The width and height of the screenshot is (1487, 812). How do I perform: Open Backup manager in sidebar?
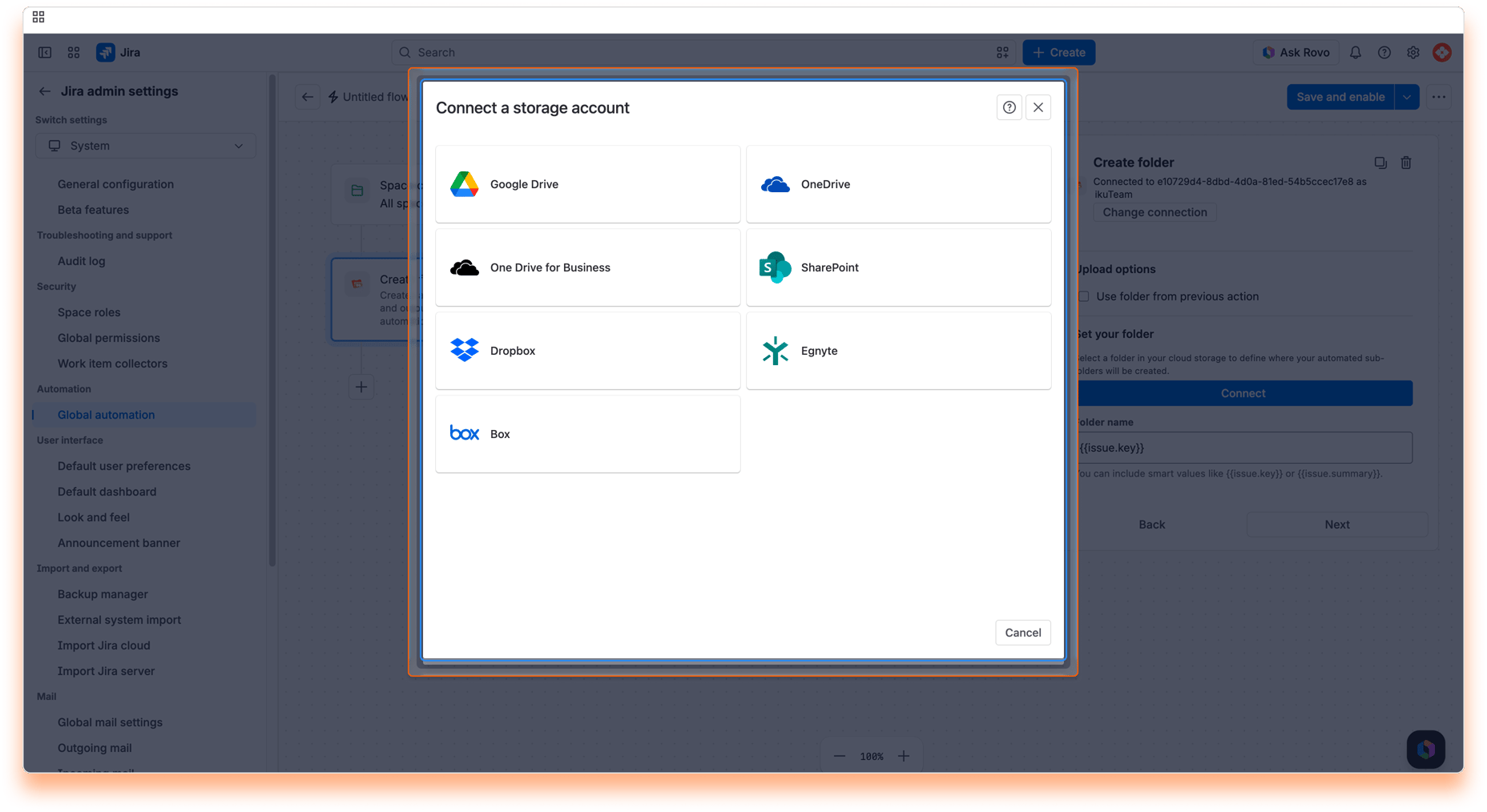(x=103, y=594)
